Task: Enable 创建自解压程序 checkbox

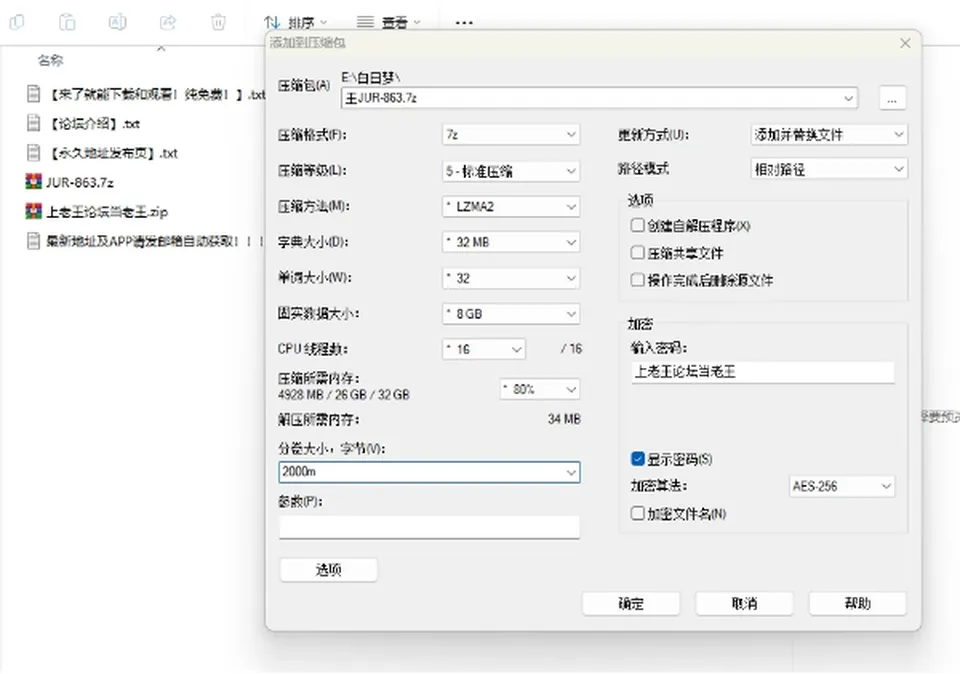Action: [637, 225]
